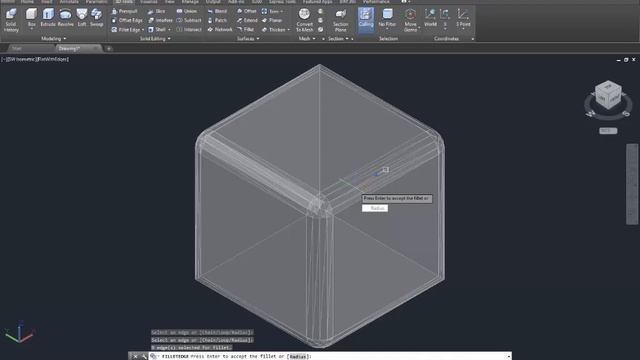Set UCS to World
The image size is (640, 360).
click(430, 18)
